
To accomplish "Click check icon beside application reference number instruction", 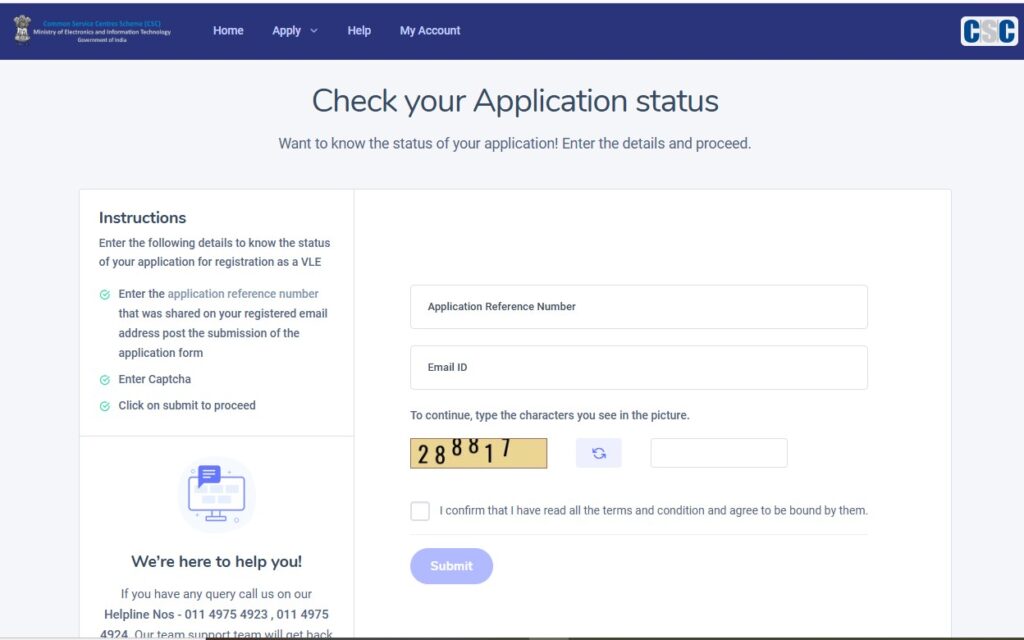I will 105,295.
